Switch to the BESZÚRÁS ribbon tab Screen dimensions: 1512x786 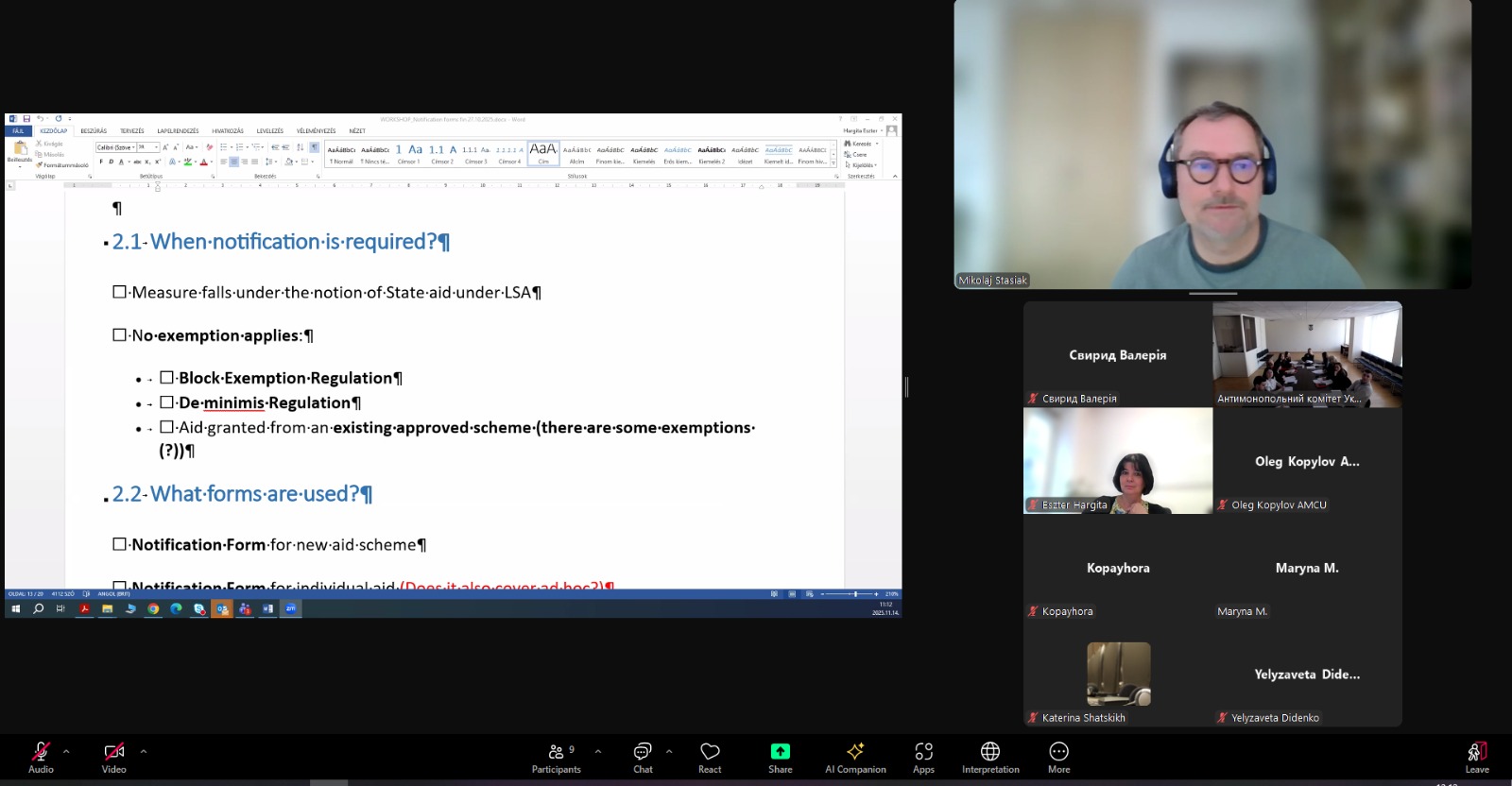(x=94, y=131)
